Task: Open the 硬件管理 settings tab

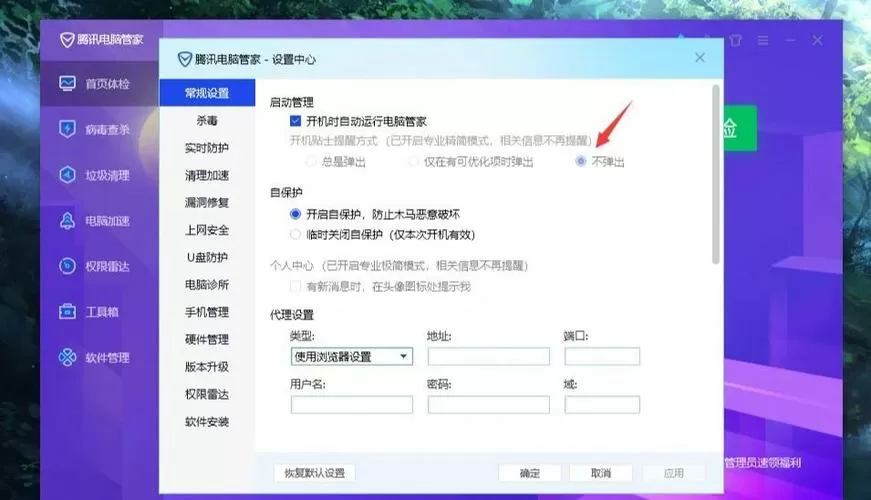Action: 207,339
